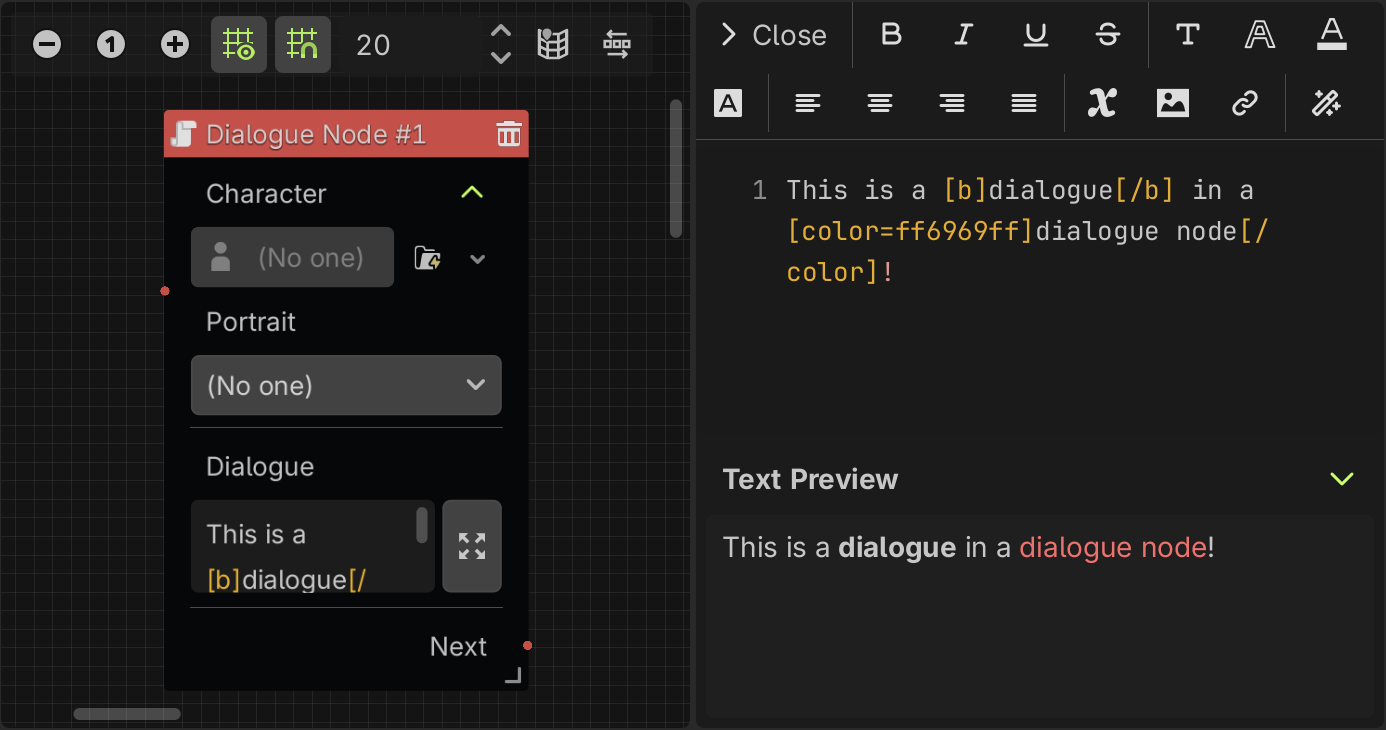Image resolution: width=1386 pixels, height=730 pixels.
Task: Zoom in on the node graph
Action: coord(175,44)
